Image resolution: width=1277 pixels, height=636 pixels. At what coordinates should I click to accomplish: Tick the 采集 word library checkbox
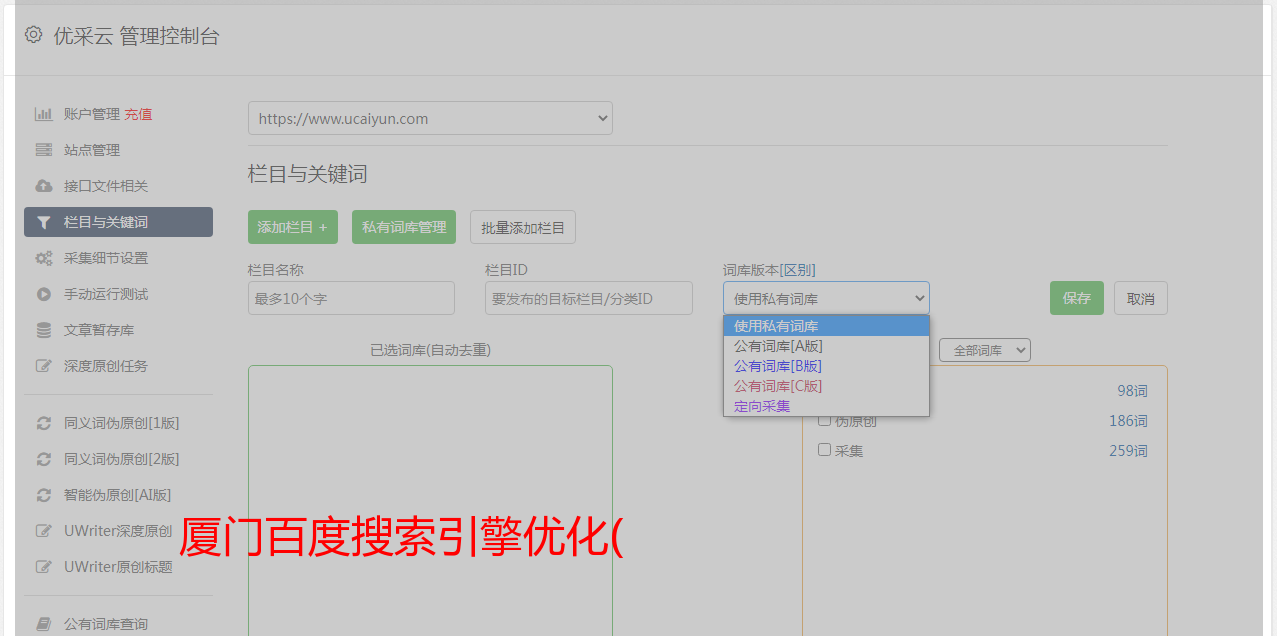(x=825, y=450)
